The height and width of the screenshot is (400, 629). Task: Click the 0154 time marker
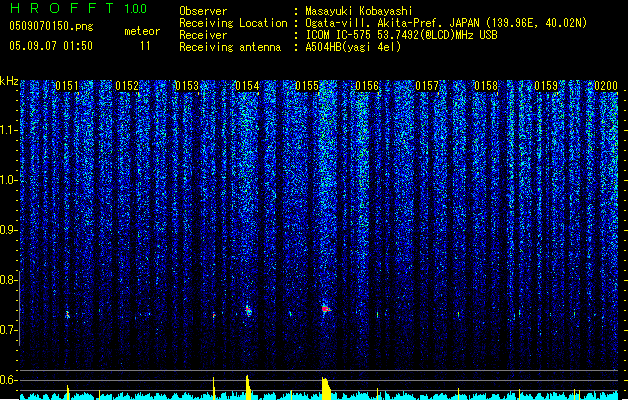(247, 86)
